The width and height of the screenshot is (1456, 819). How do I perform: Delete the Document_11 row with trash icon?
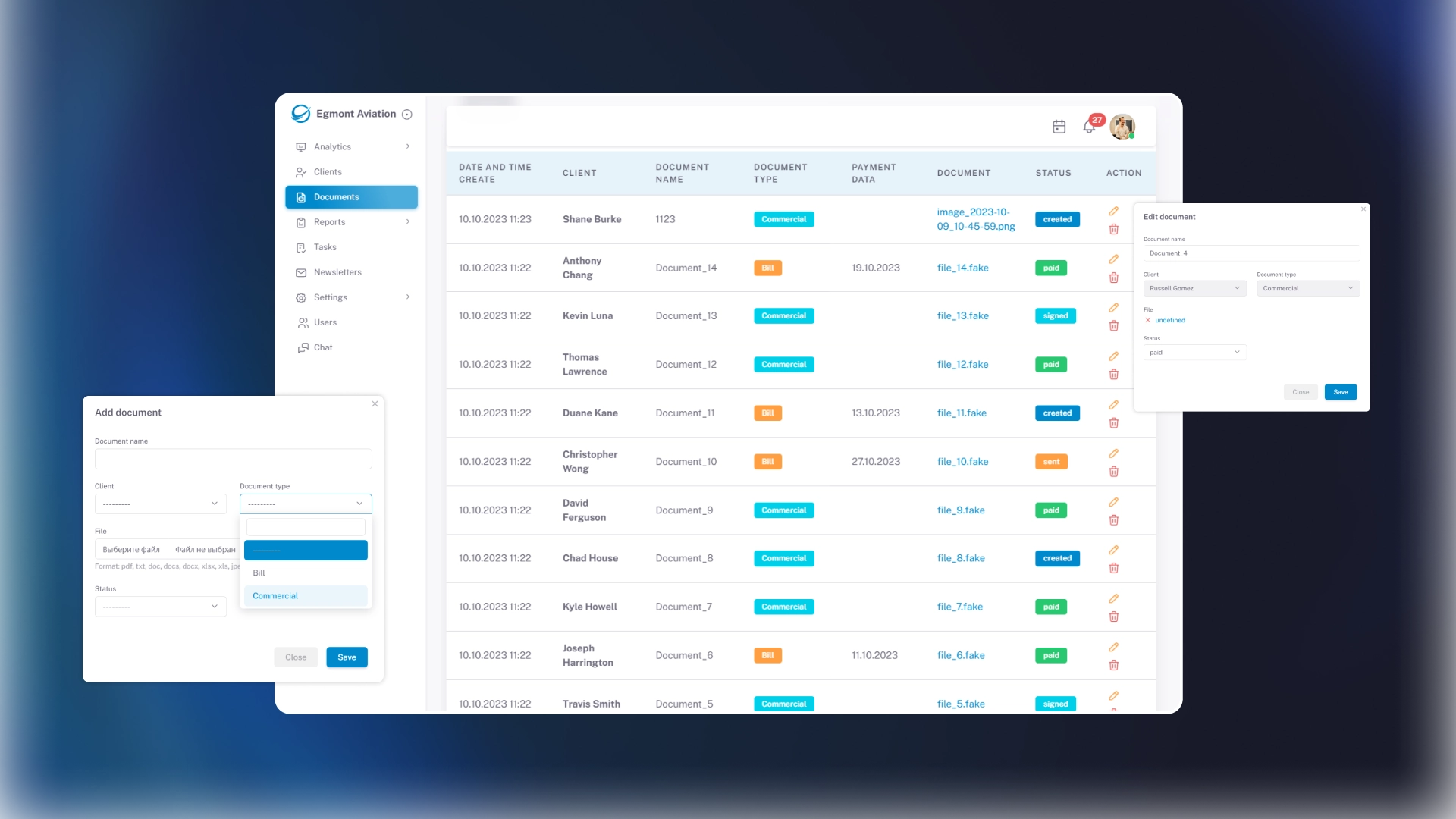tap(1113, 423)
